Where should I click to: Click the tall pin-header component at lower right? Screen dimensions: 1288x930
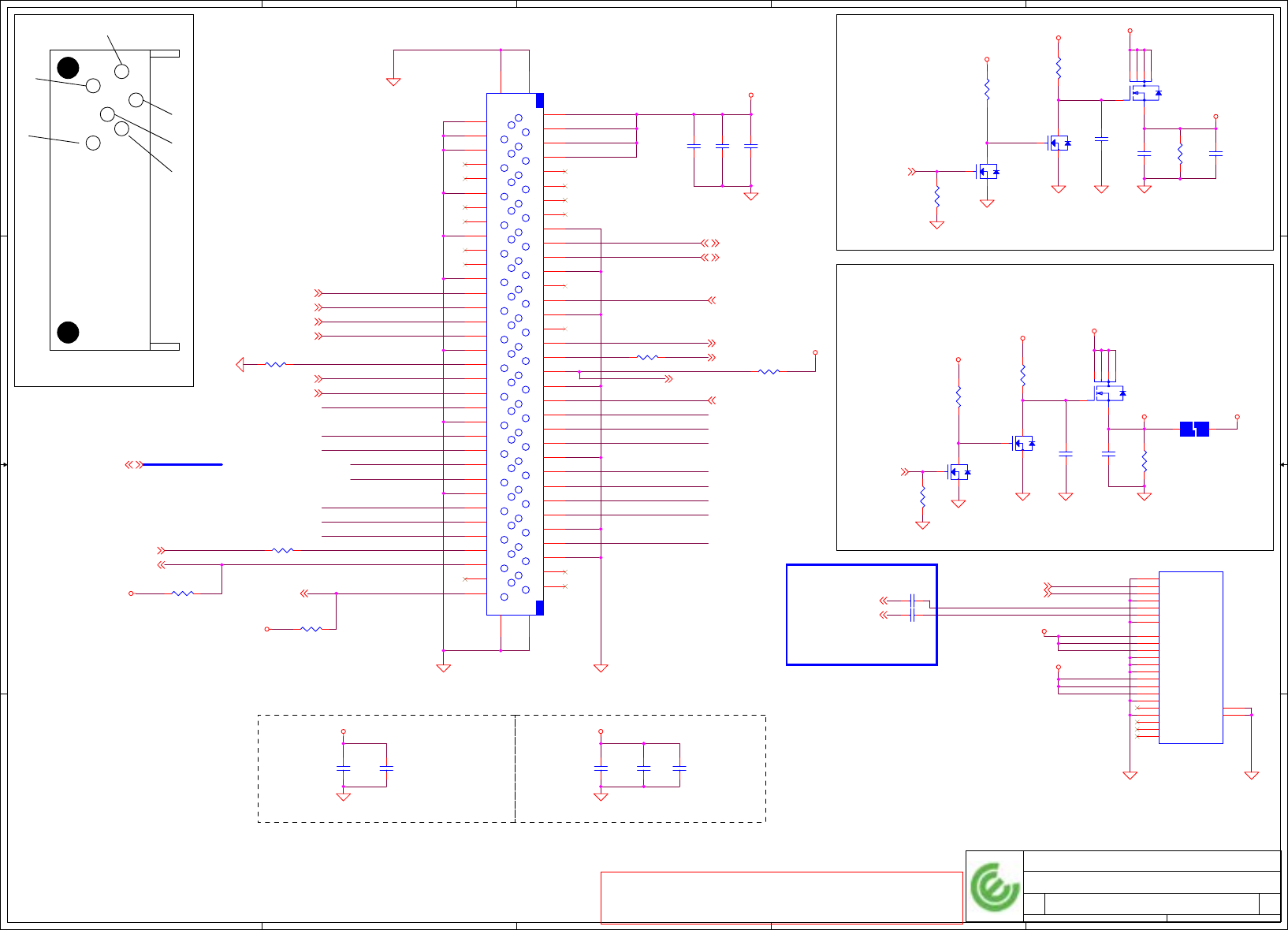point(1190,657)
